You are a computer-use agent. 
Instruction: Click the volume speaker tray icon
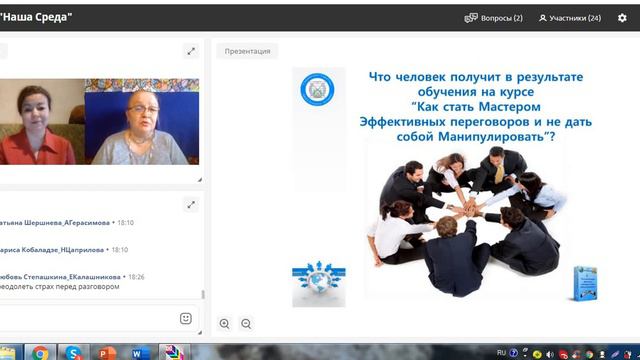coord(550,354)
